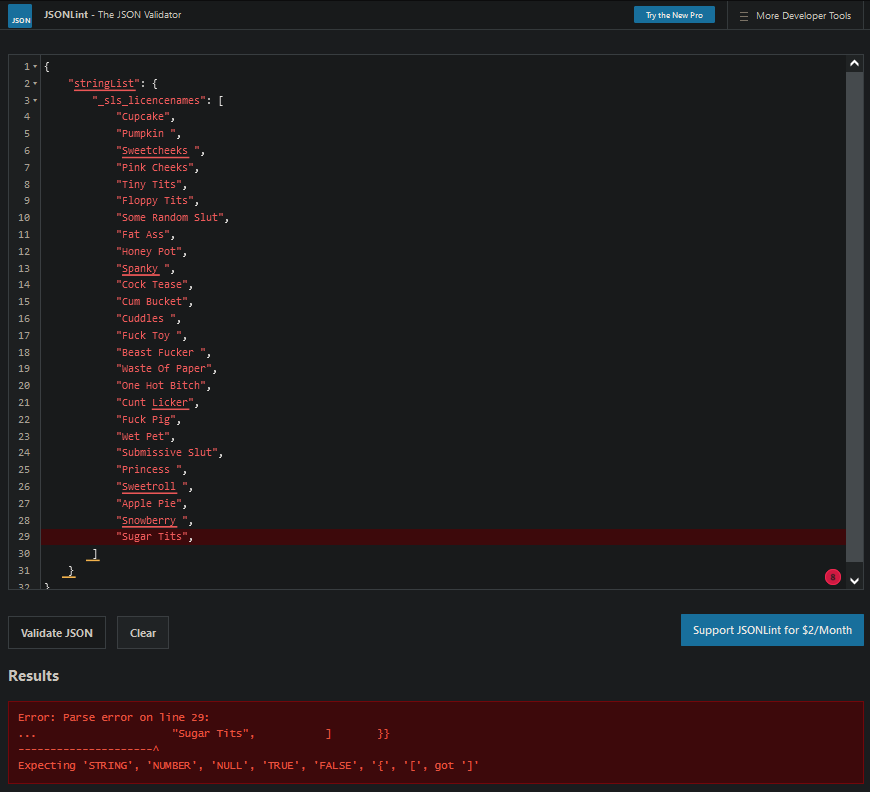Click the JSONLint logo icon
Viewport: 870px width, 792px height.
point(20,16)
